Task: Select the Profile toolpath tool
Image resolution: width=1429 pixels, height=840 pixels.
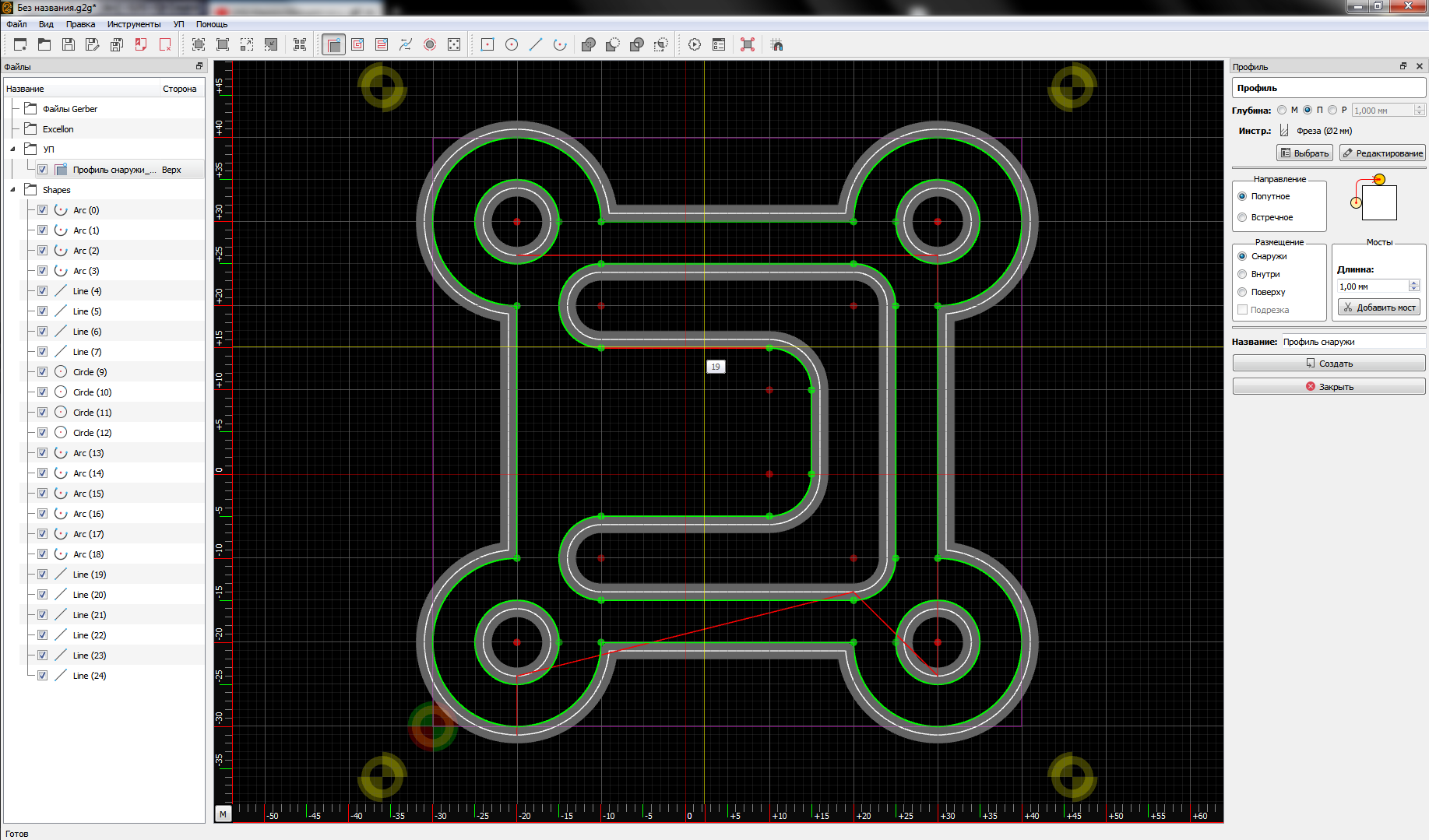Action: point(333,44)
